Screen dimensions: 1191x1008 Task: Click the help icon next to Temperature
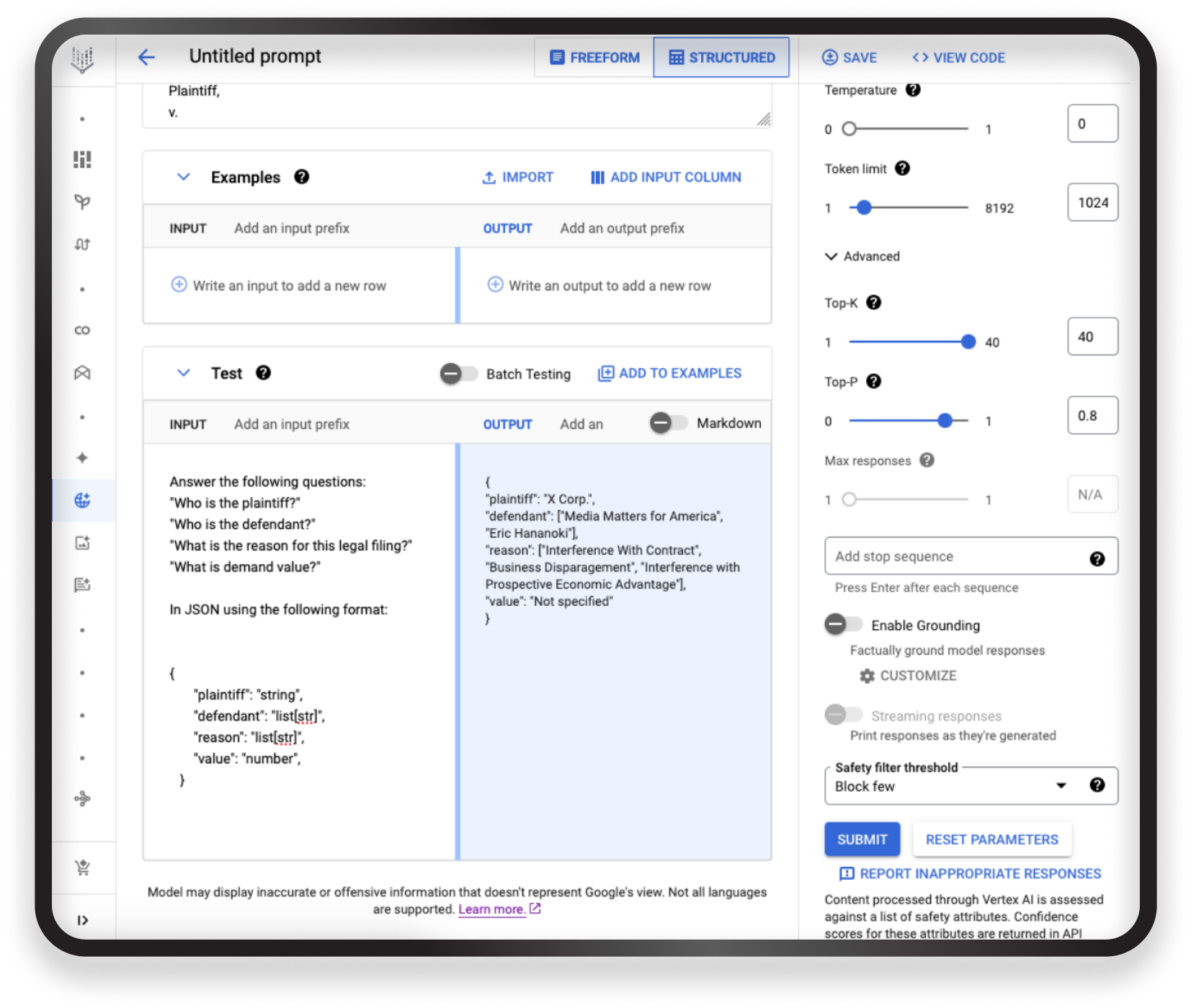(913, 90)
